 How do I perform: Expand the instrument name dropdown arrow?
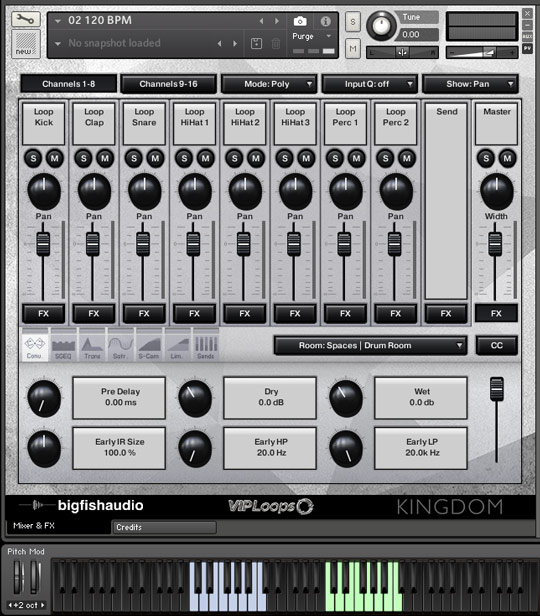point(58,21)
